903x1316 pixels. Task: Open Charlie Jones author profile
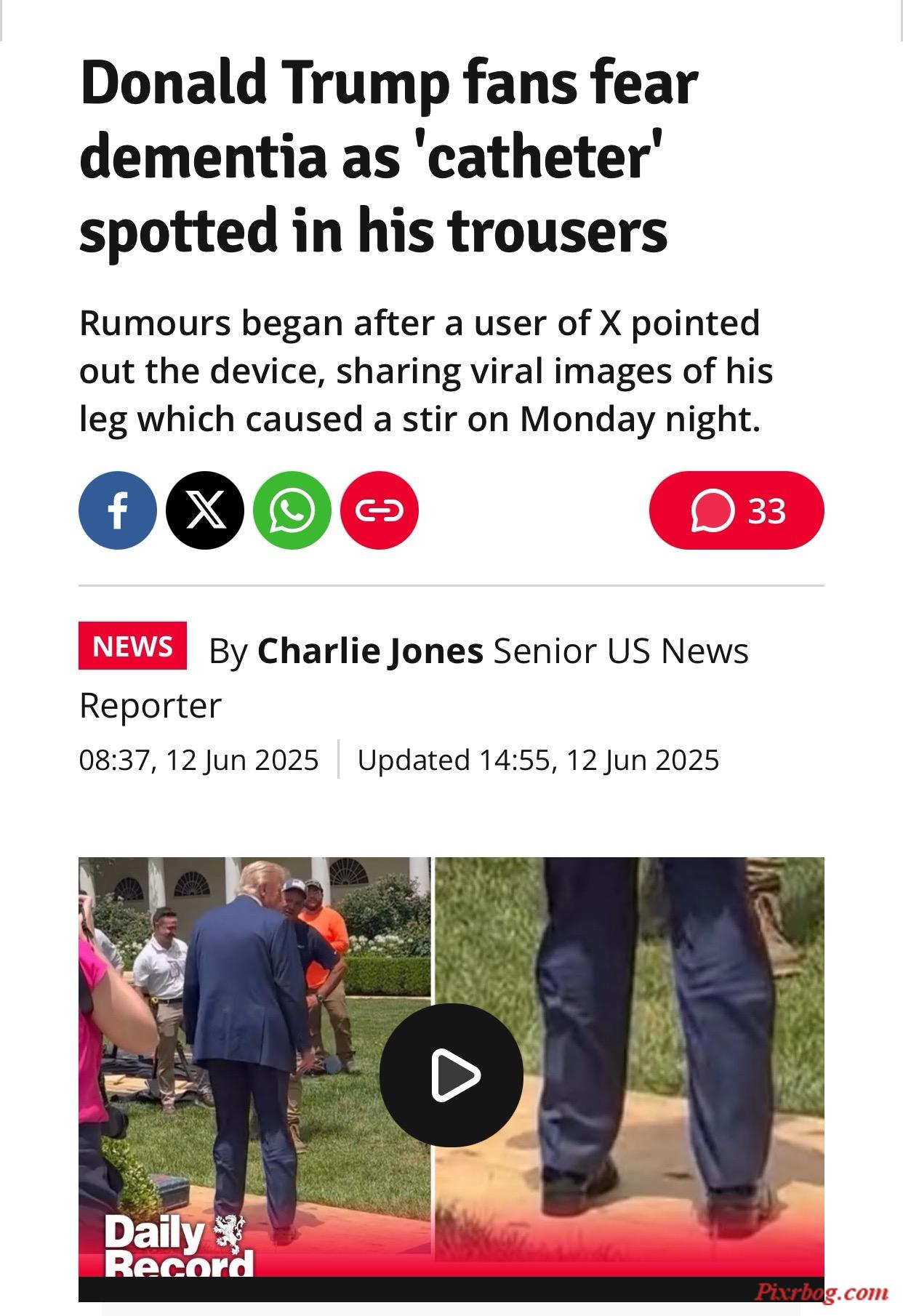[x=370, y=650]
